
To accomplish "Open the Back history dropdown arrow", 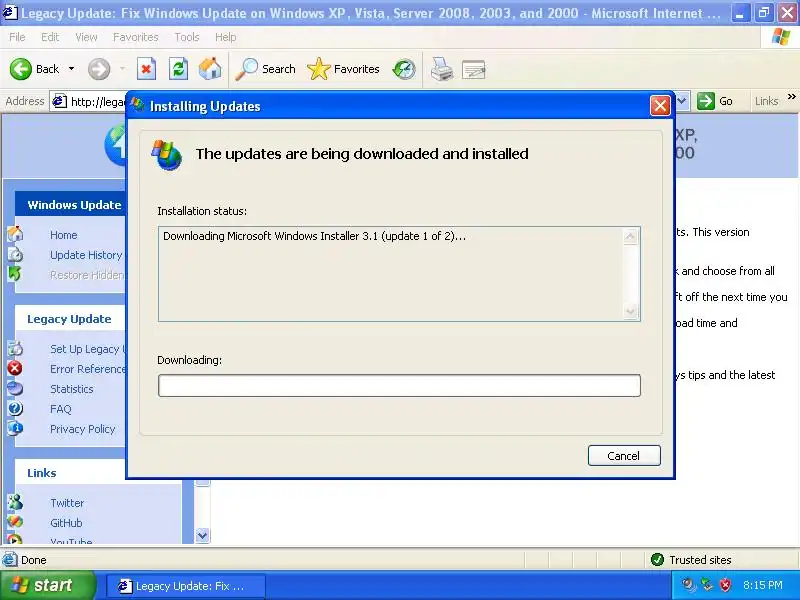I will 71,68.
